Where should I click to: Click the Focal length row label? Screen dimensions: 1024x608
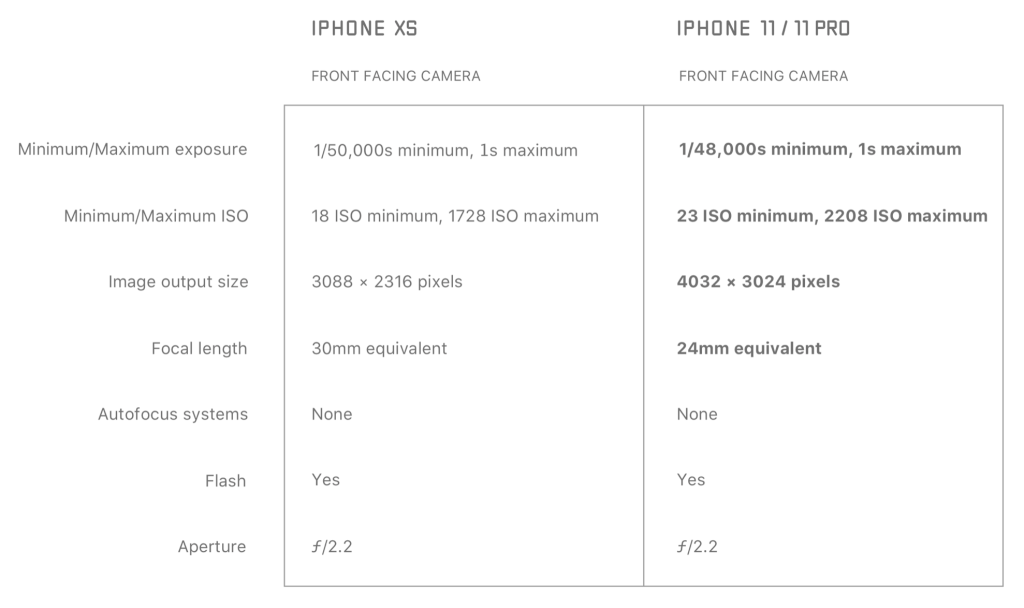[198, 349]
